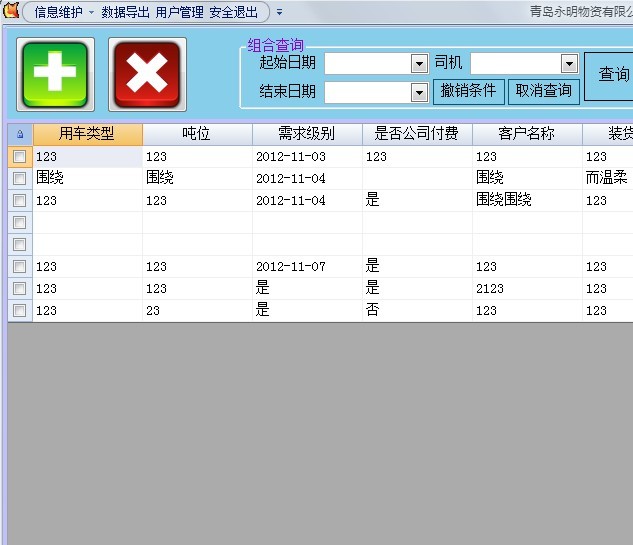This screenshot has height=545, width=633.
Task: Check the row with 吨位 23
Action: coord(19,310)
